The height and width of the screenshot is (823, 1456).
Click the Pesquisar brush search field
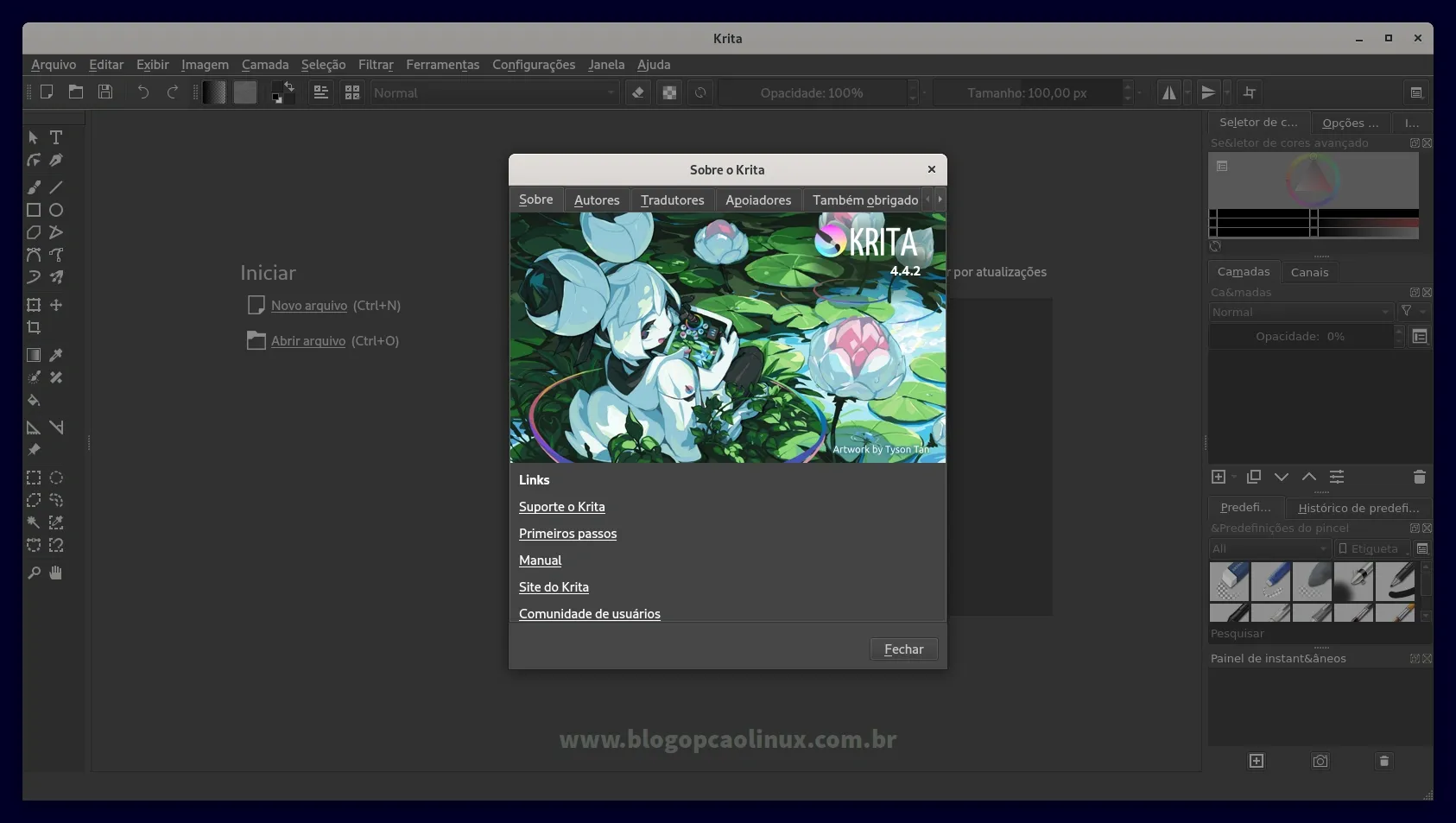tap(1320, 634)
